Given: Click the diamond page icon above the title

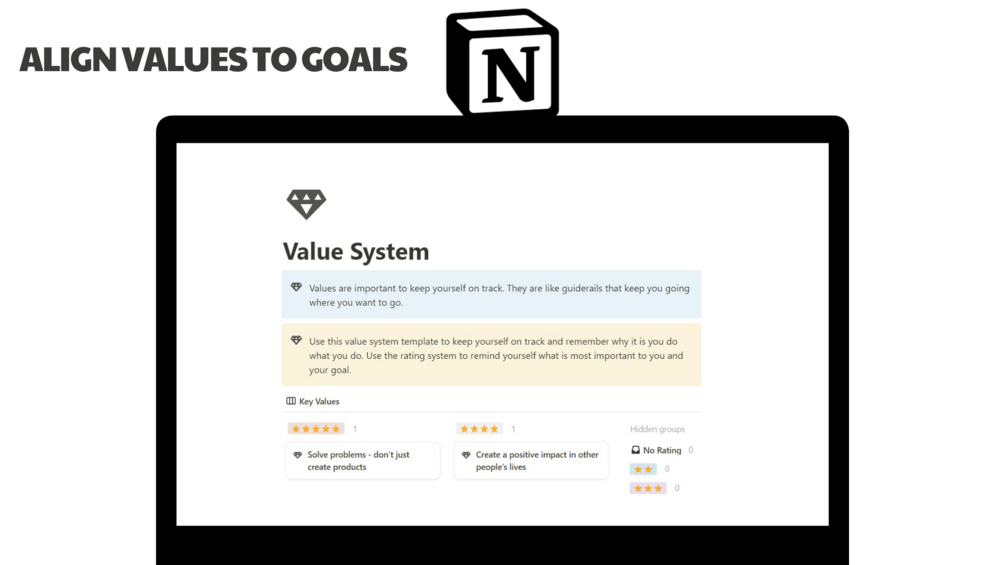Looking at the screenshot, I should 306,204.
